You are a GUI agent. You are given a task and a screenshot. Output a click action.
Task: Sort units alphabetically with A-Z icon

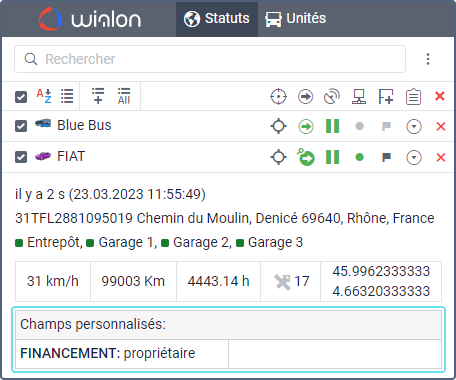[x=44, y=96]
